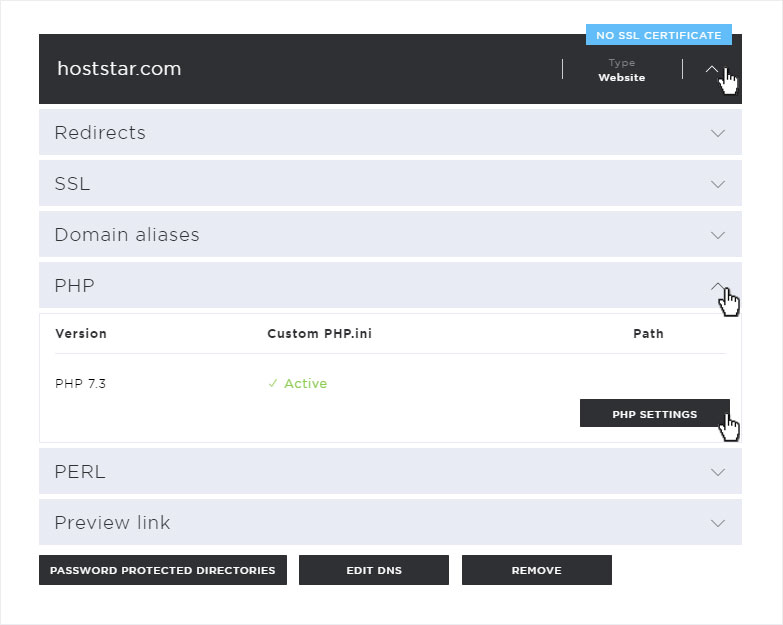Screen dimensions: 783x625
Task: Expand the Redirects section chevron
Action: [x=718, y=133]
